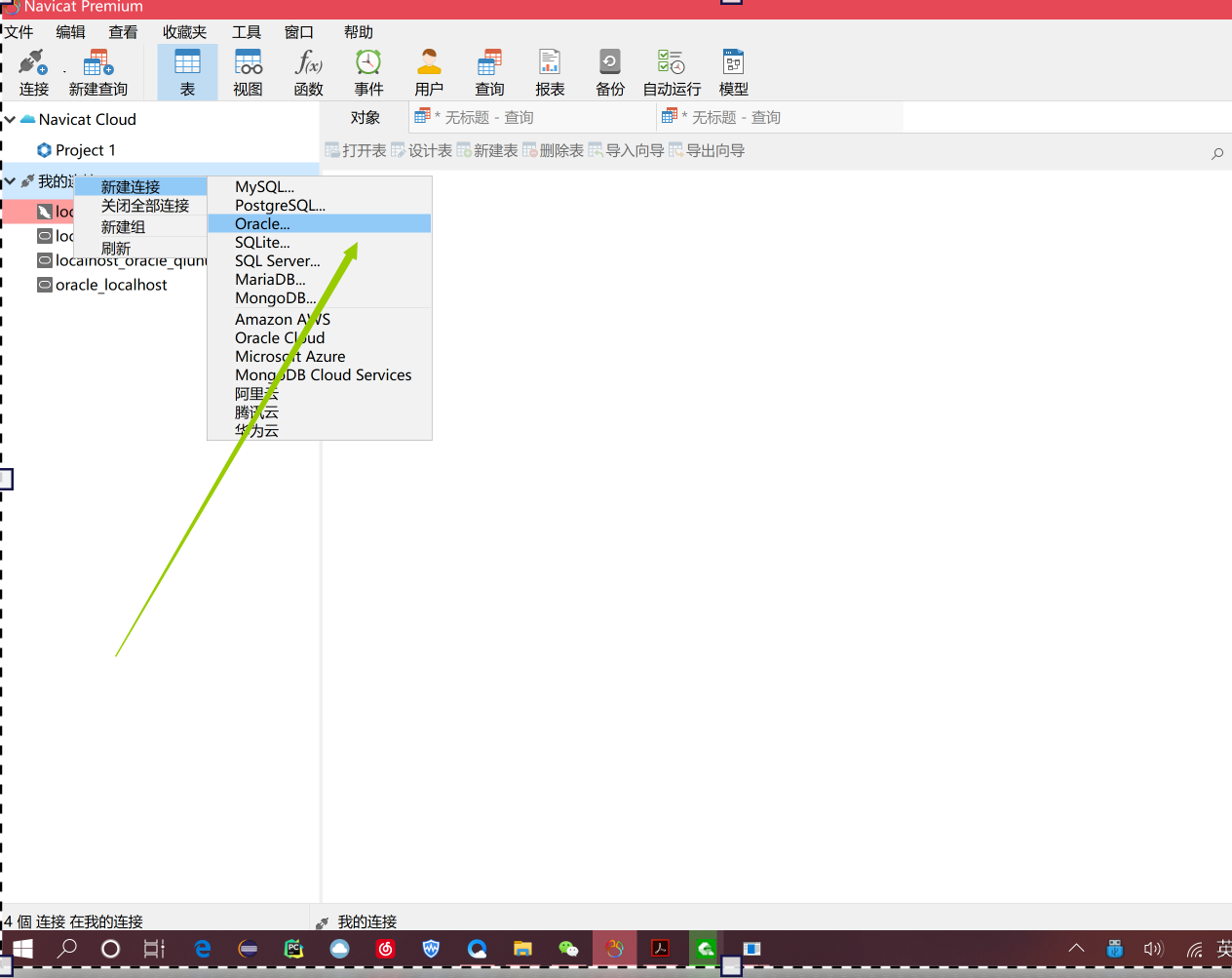Viewport: 1232px width, 978px height.
Task: Click 设计表 design table button
Action: tap(421, 150)
